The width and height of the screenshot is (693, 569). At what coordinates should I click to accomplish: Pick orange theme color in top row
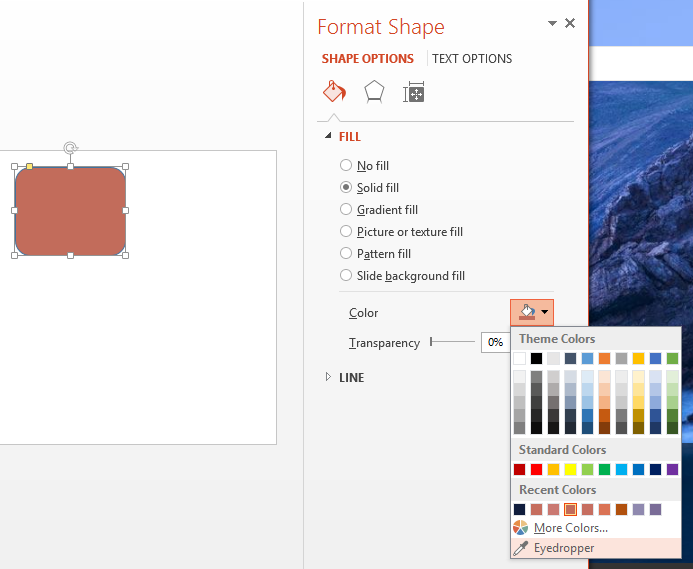click(x=605, y=358)
